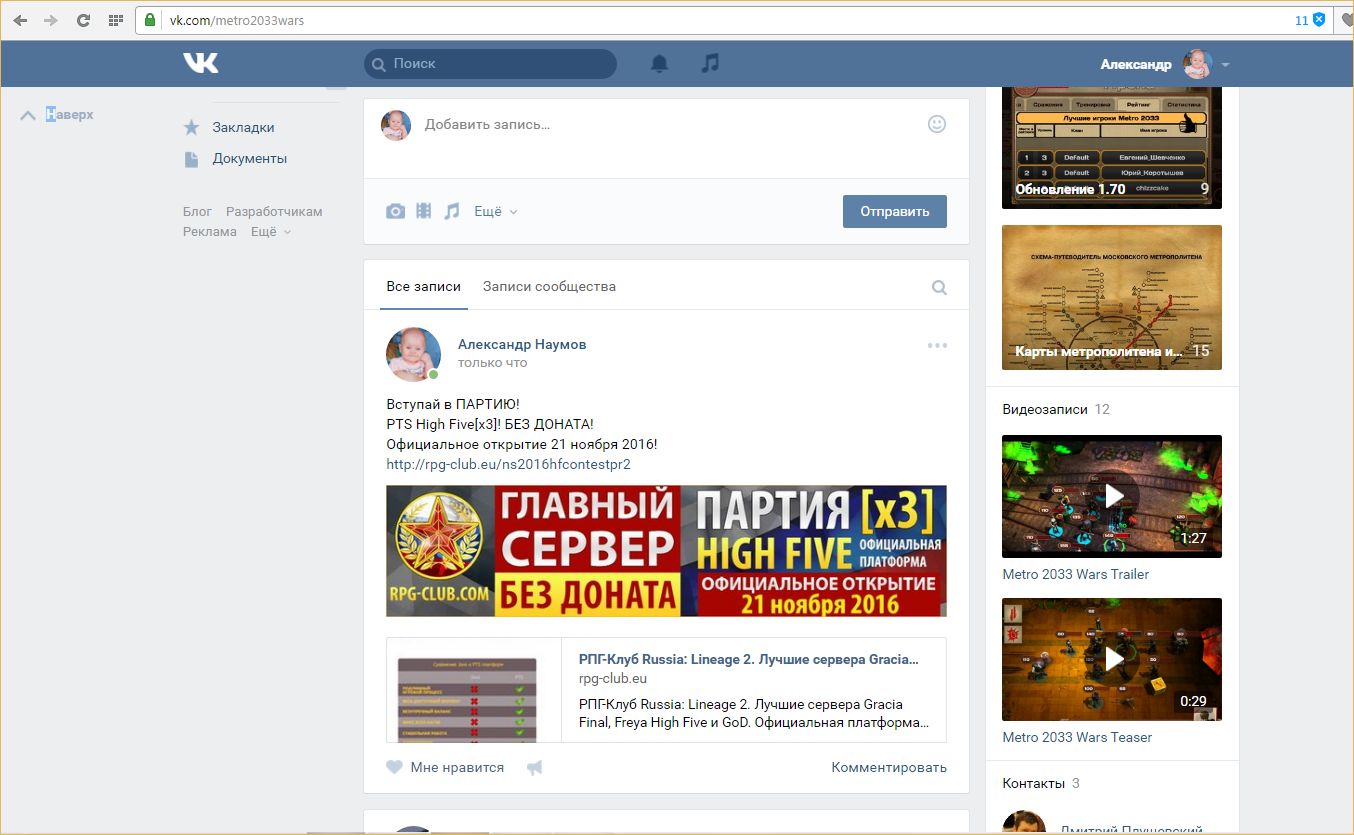The width and height of the screenshot is (1354, 835).
Task: Open the rpg-club.eu contest link in post
Action: (509, 464)
